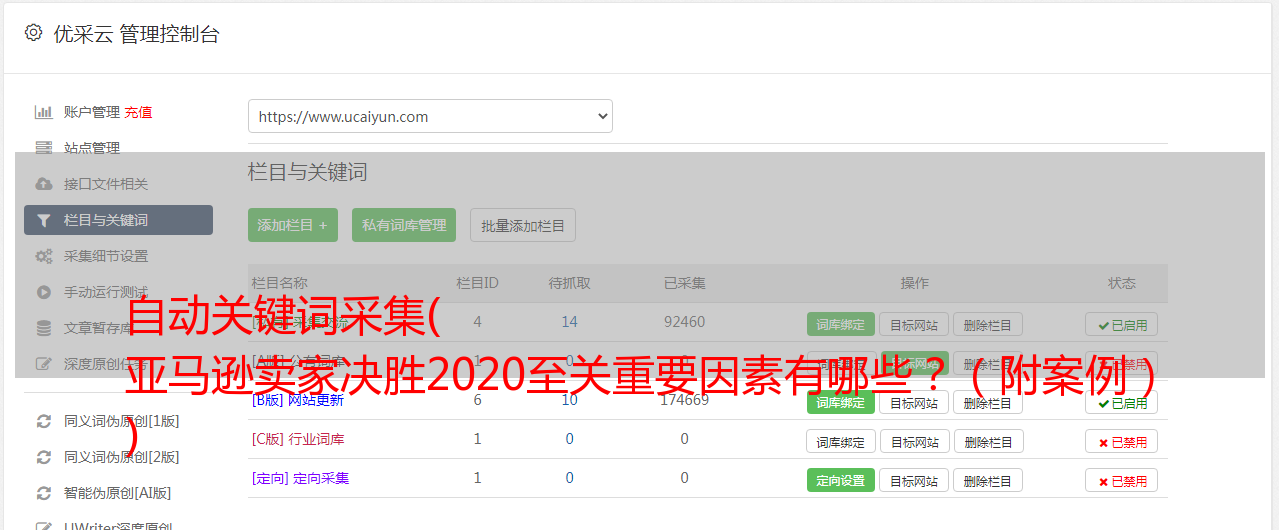Click 删除栏目 for [B版] 网站更新
Viewport: 1279px width, 530px height.
coord(988,402)
